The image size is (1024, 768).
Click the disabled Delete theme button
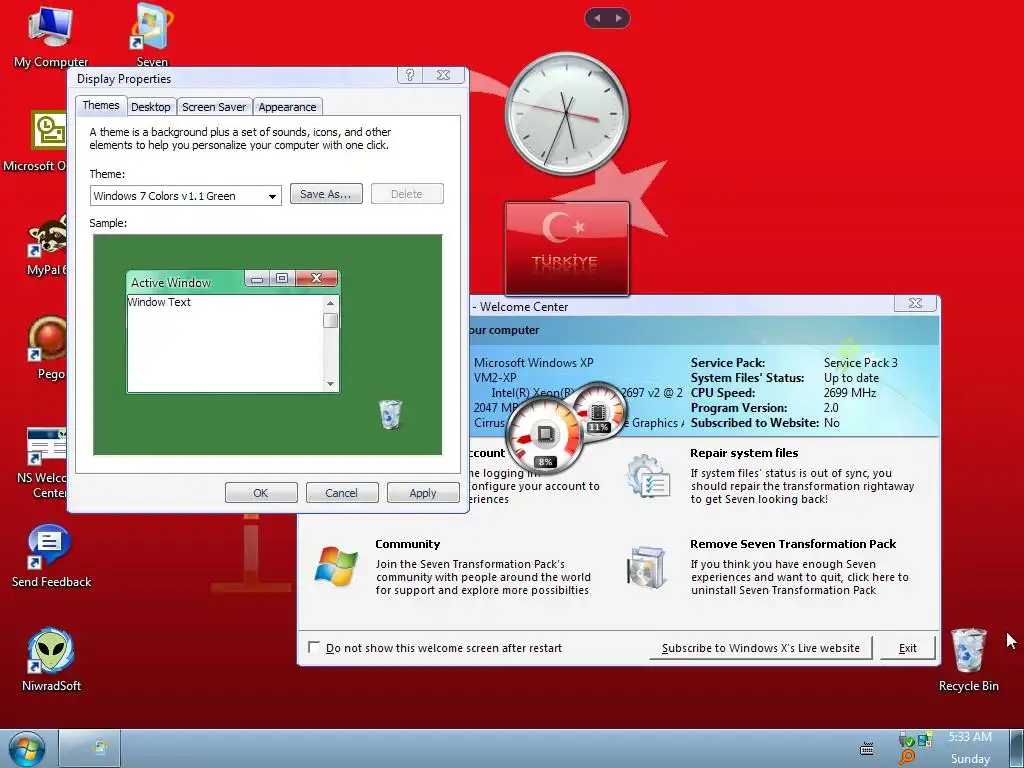[x=407, y=194]
